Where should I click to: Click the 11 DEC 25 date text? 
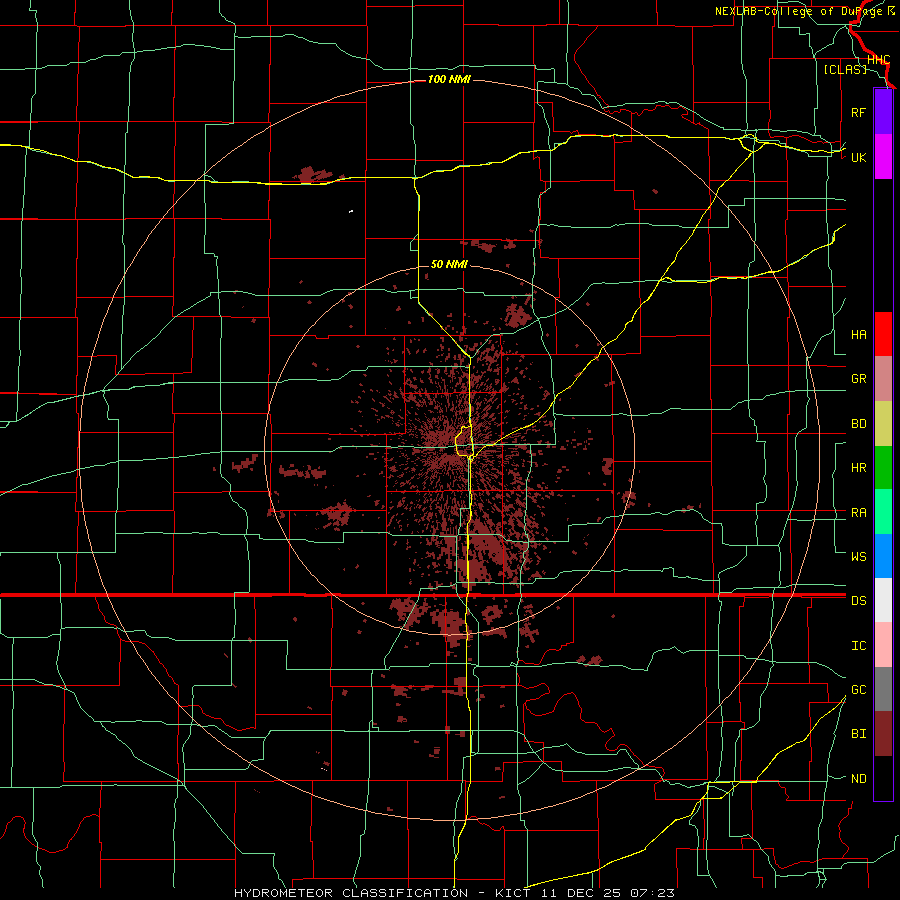pyautogui.click(x=579, y=893)
